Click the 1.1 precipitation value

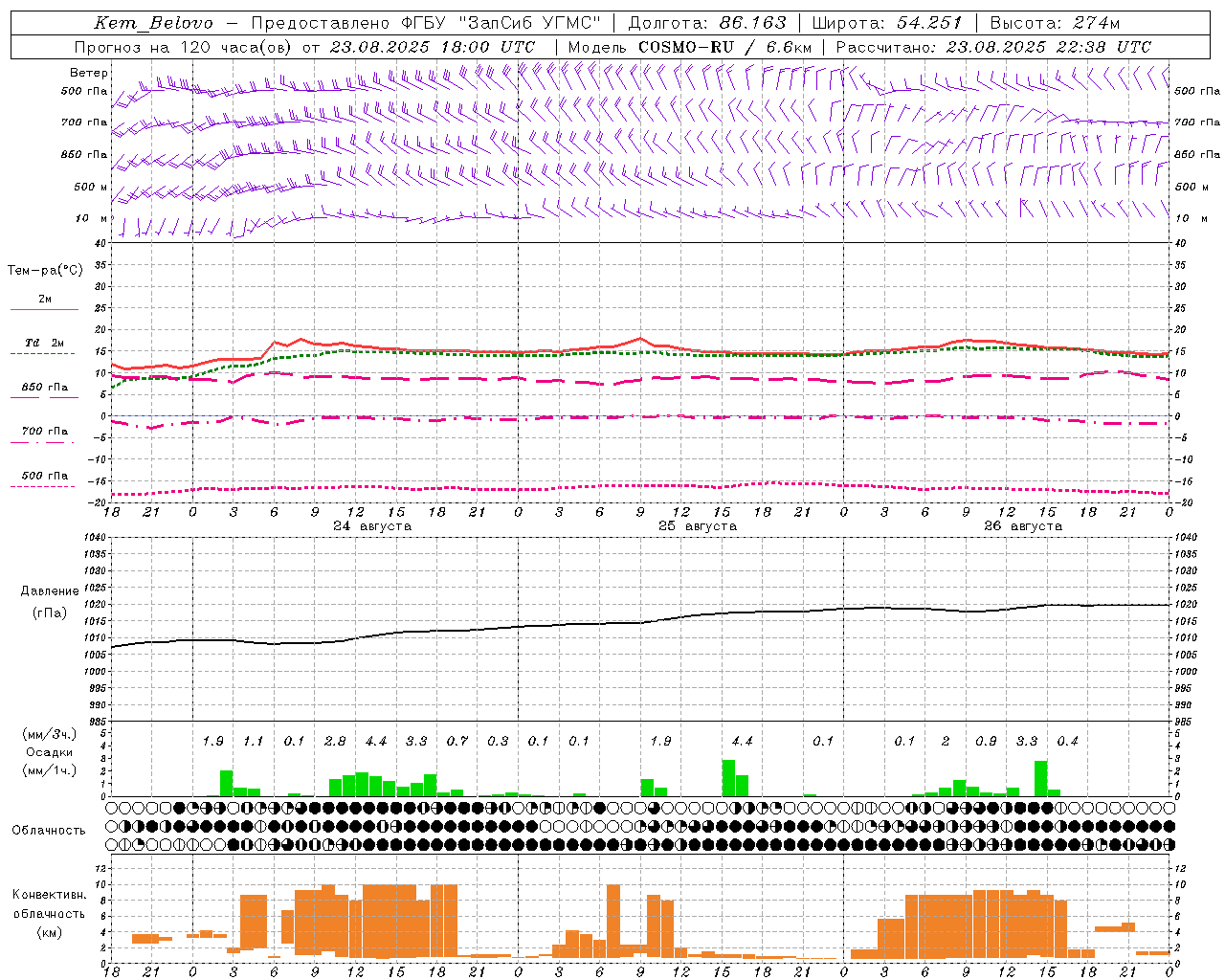253,742
